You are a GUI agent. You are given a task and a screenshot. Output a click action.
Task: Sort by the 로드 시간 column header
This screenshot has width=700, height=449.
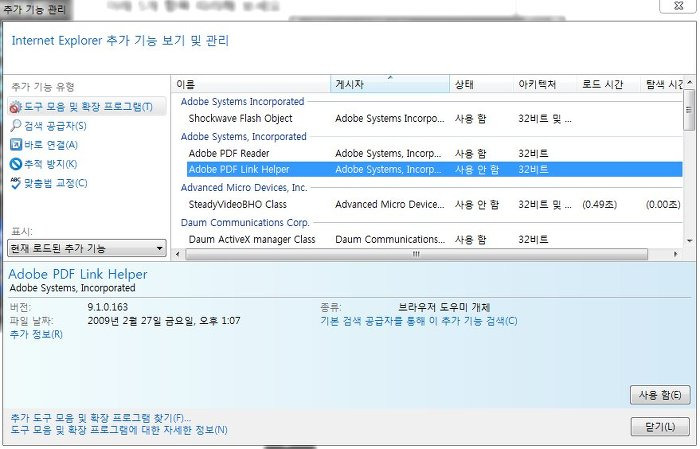click(x=608, y=84)
